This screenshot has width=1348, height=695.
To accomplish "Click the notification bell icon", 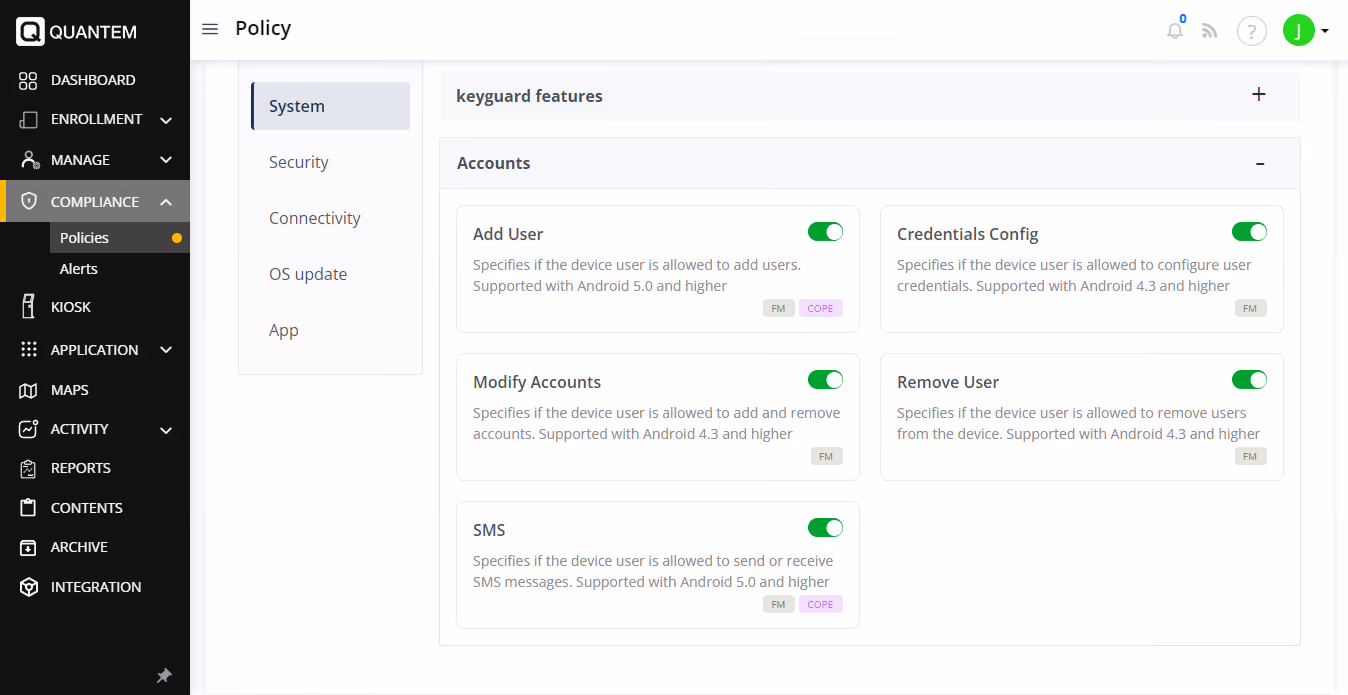I will 1175,31.
